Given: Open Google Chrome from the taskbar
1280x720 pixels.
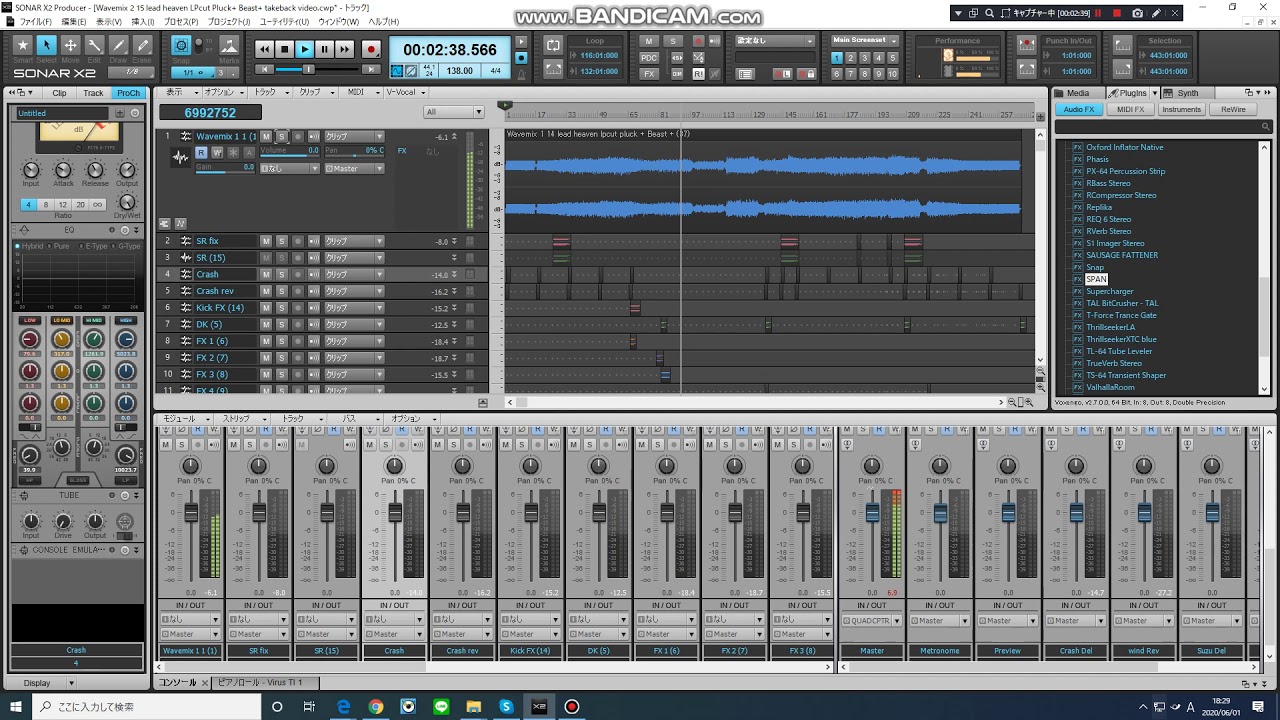Looking at the screenshot, I should point(375,706).
